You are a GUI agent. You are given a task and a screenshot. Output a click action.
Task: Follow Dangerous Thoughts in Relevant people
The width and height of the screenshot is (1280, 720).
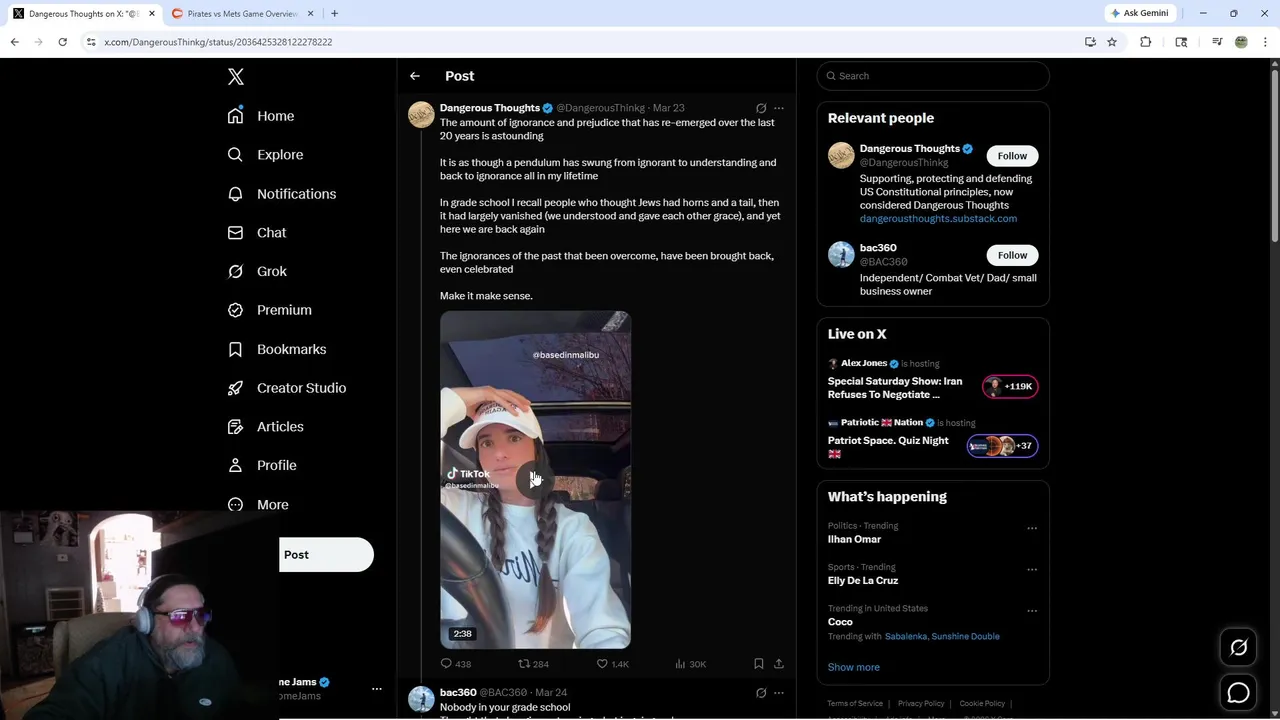tap(1012, 156)
